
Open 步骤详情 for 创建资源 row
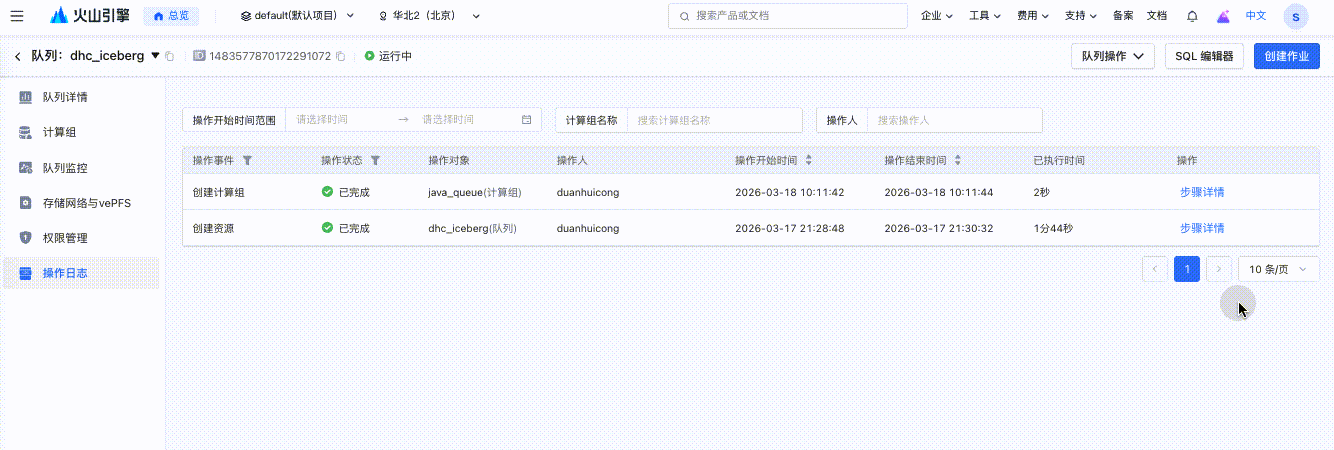tap(1201, 228)
